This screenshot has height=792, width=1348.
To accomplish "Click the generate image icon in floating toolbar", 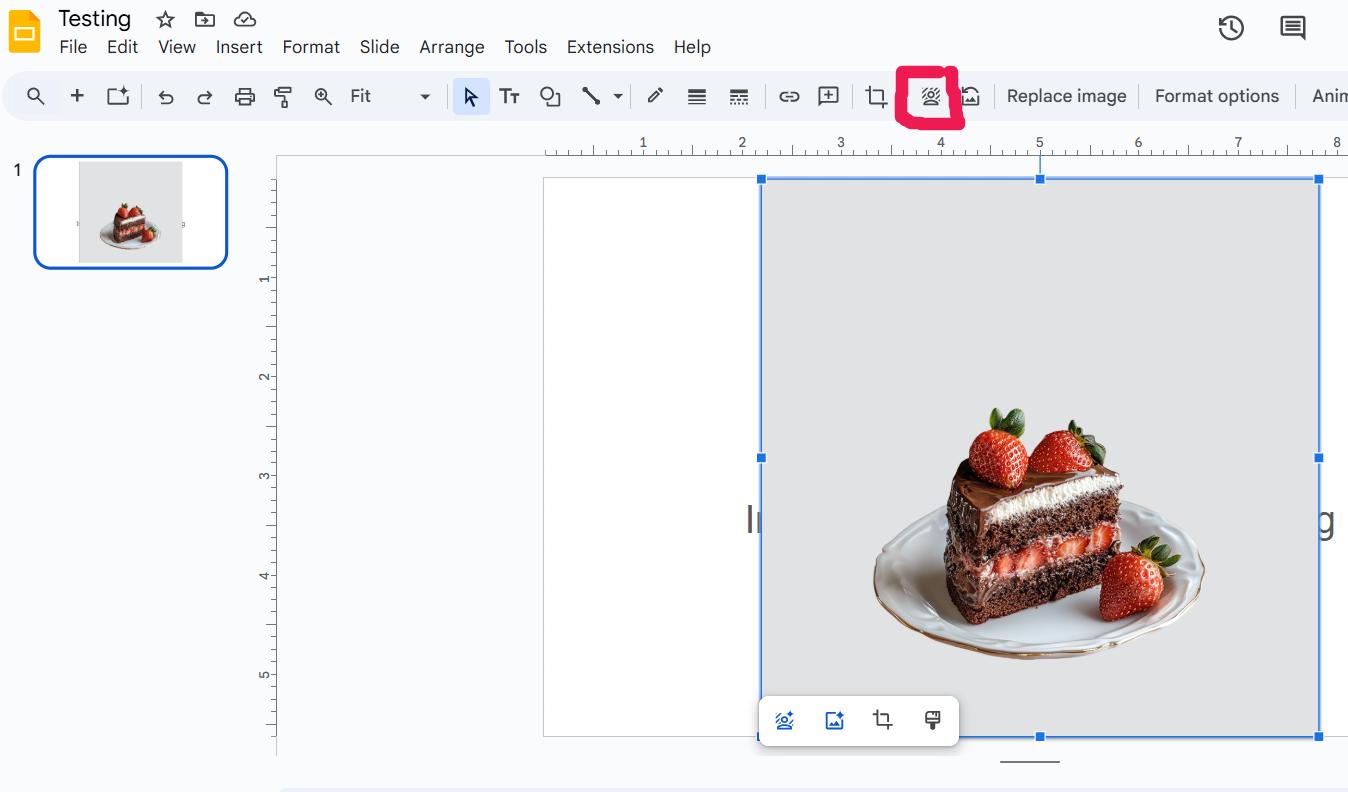I will [834, 720].
